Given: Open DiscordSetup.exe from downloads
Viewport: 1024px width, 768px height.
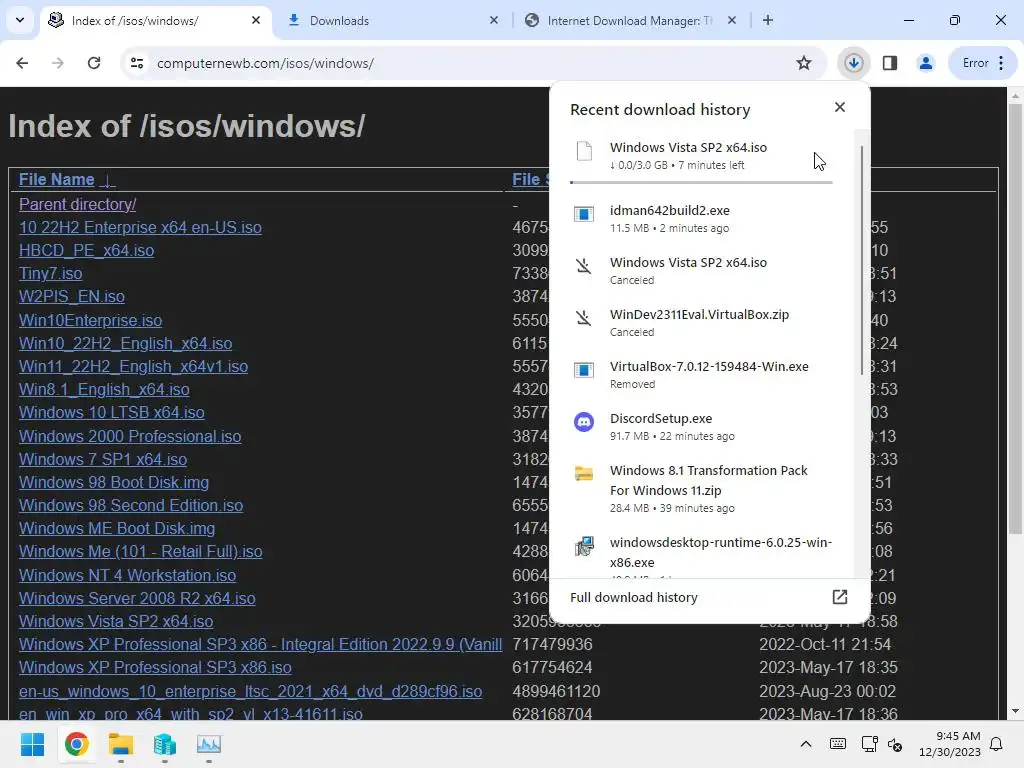Looking at the screenshot, I should [x=701, y=427].
